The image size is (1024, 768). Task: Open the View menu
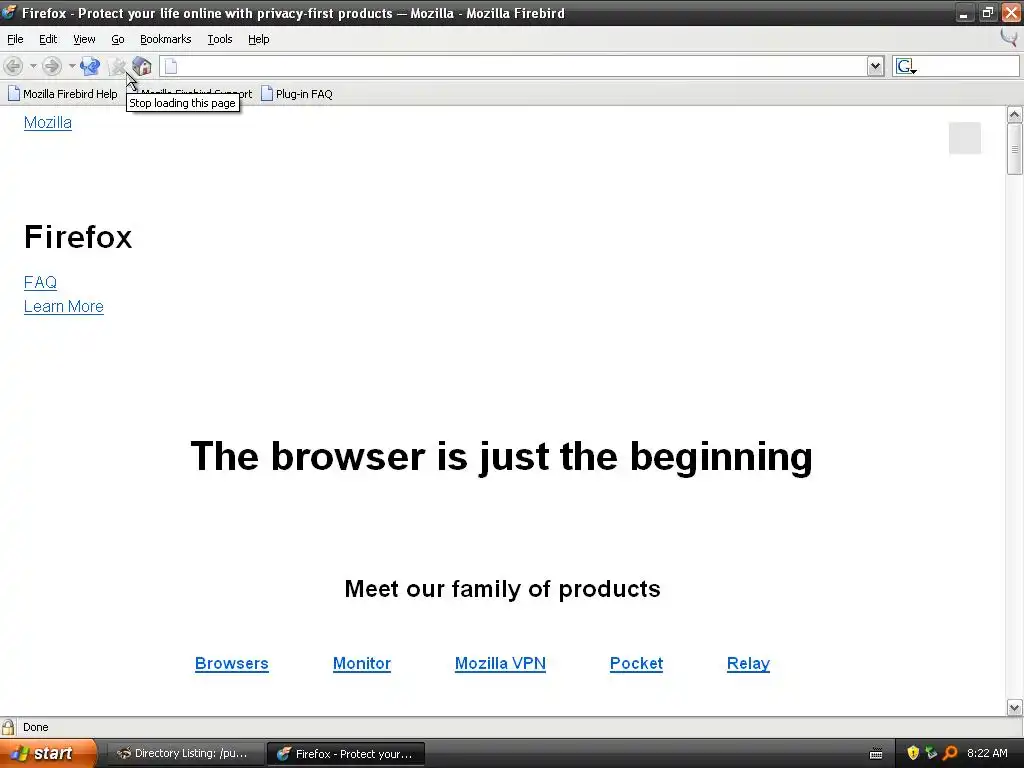[x=84, y=39]
